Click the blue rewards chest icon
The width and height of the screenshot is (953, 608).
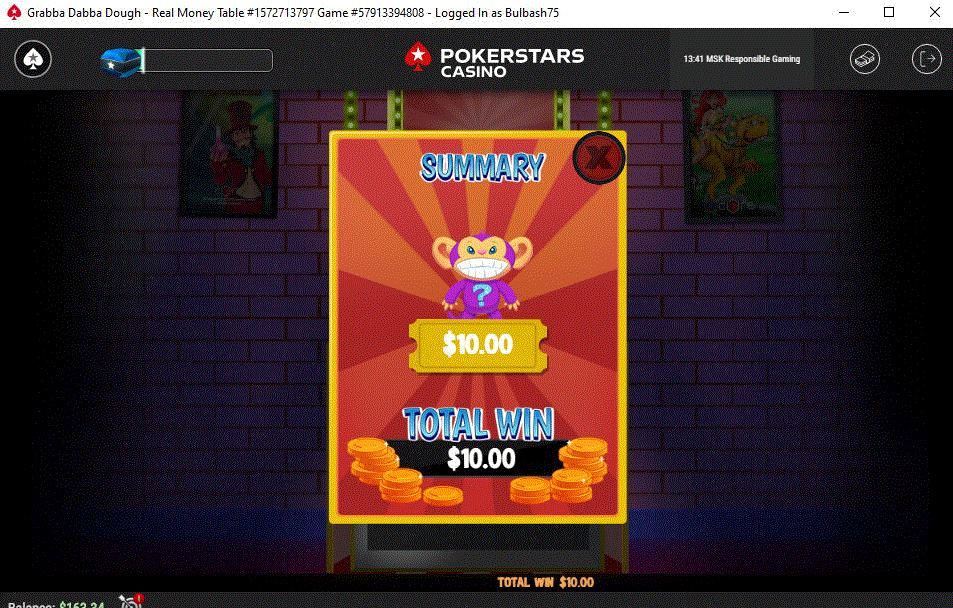pos(120,62)
